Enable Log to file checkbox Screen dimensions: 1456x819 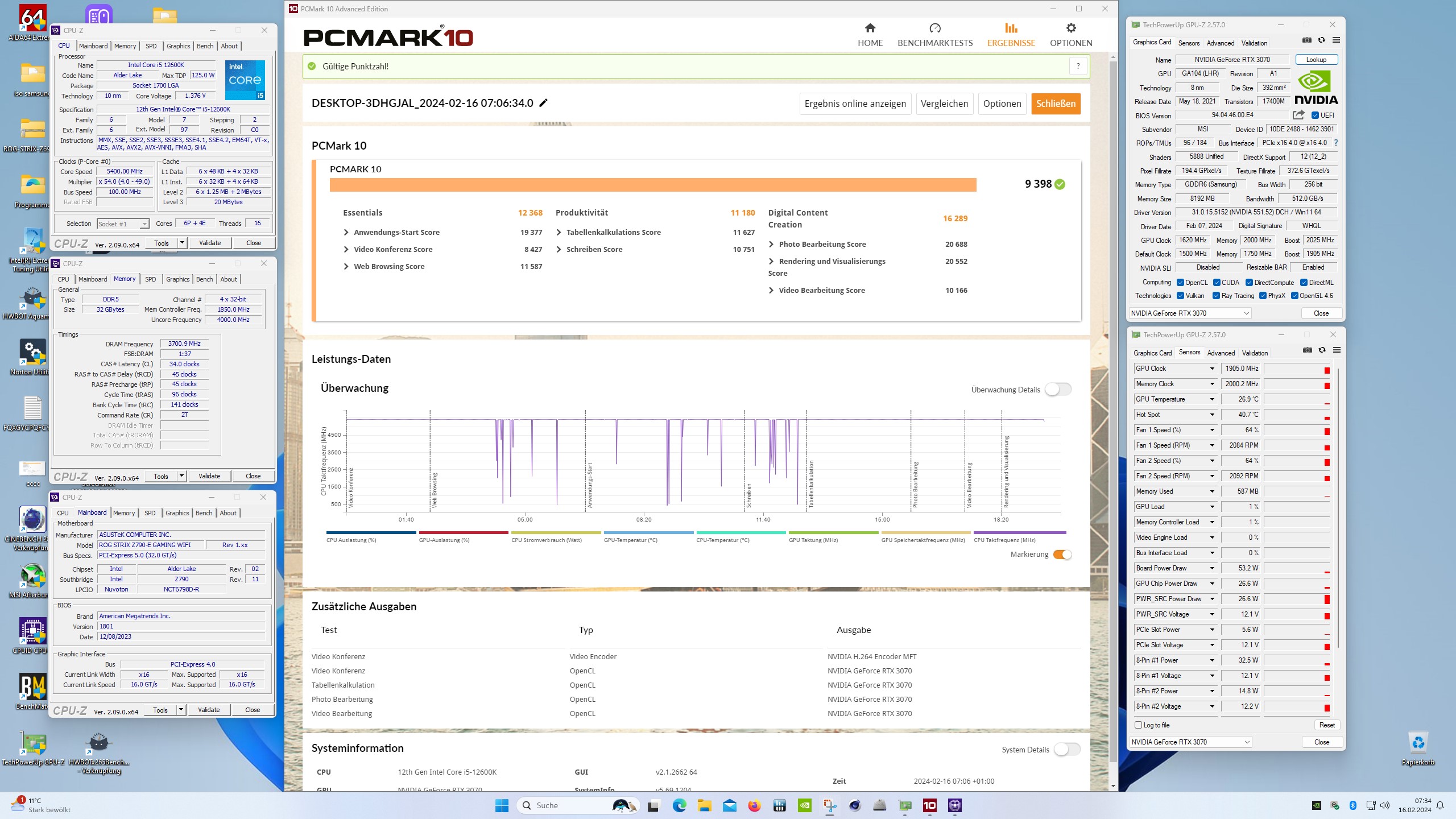(1138, 725)
